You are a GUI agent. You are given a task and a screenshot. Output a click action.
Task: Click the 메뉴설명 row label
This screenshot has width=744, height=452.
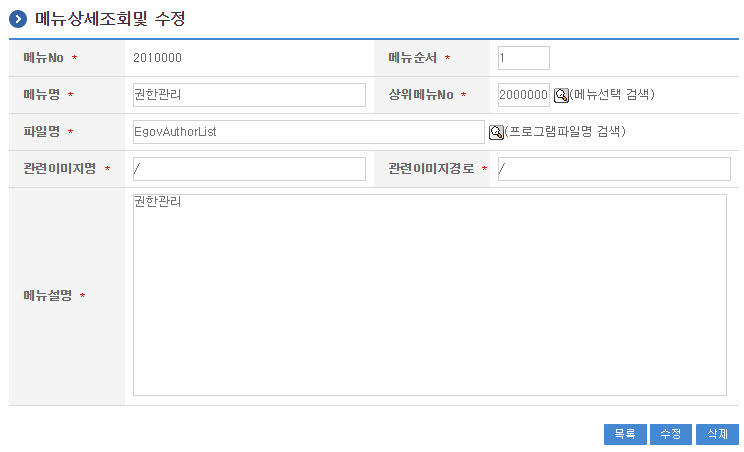(47, 296)
